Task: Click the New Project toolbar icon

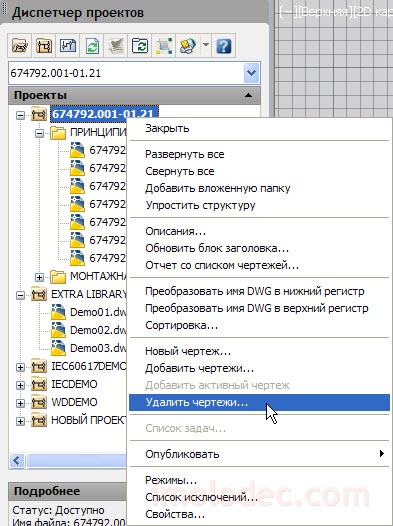Action: 44,45
